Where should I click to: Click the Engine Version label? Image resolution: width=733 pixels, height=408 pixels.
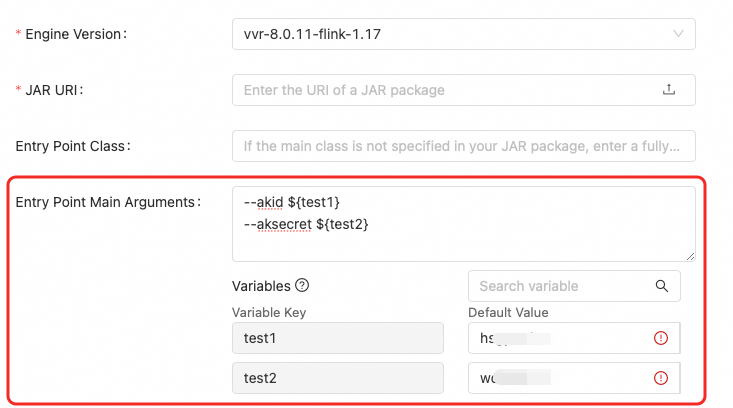pos(73,34)
